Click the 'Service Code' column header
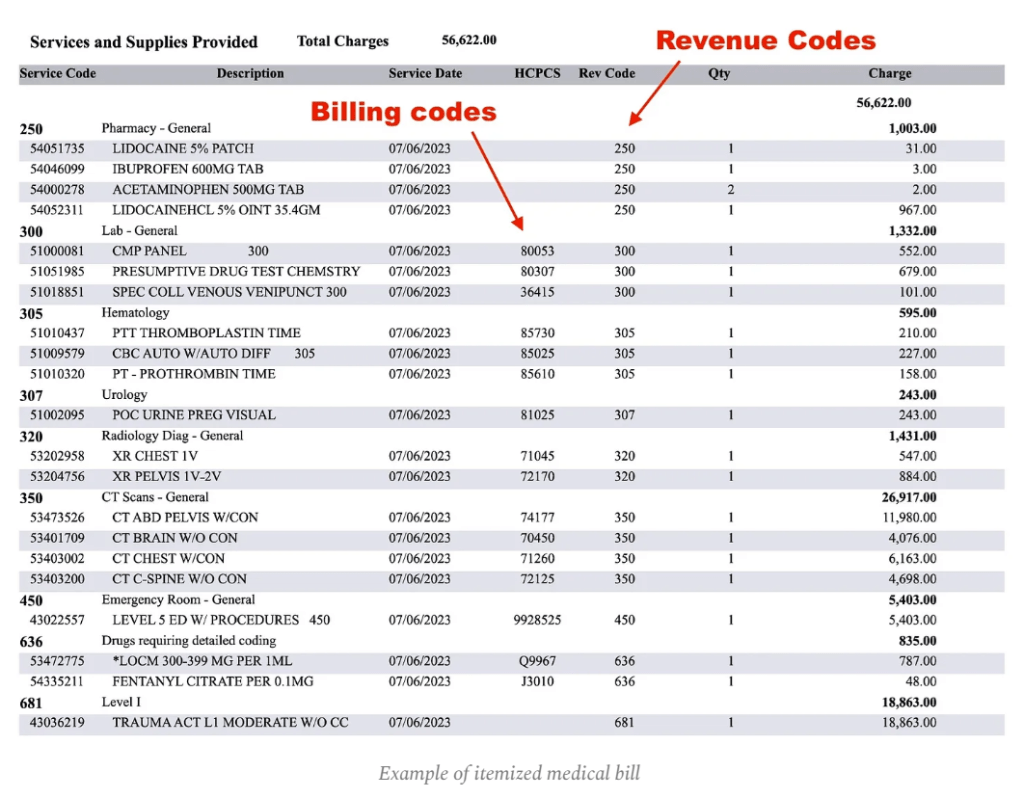 (x=57, y=73)
